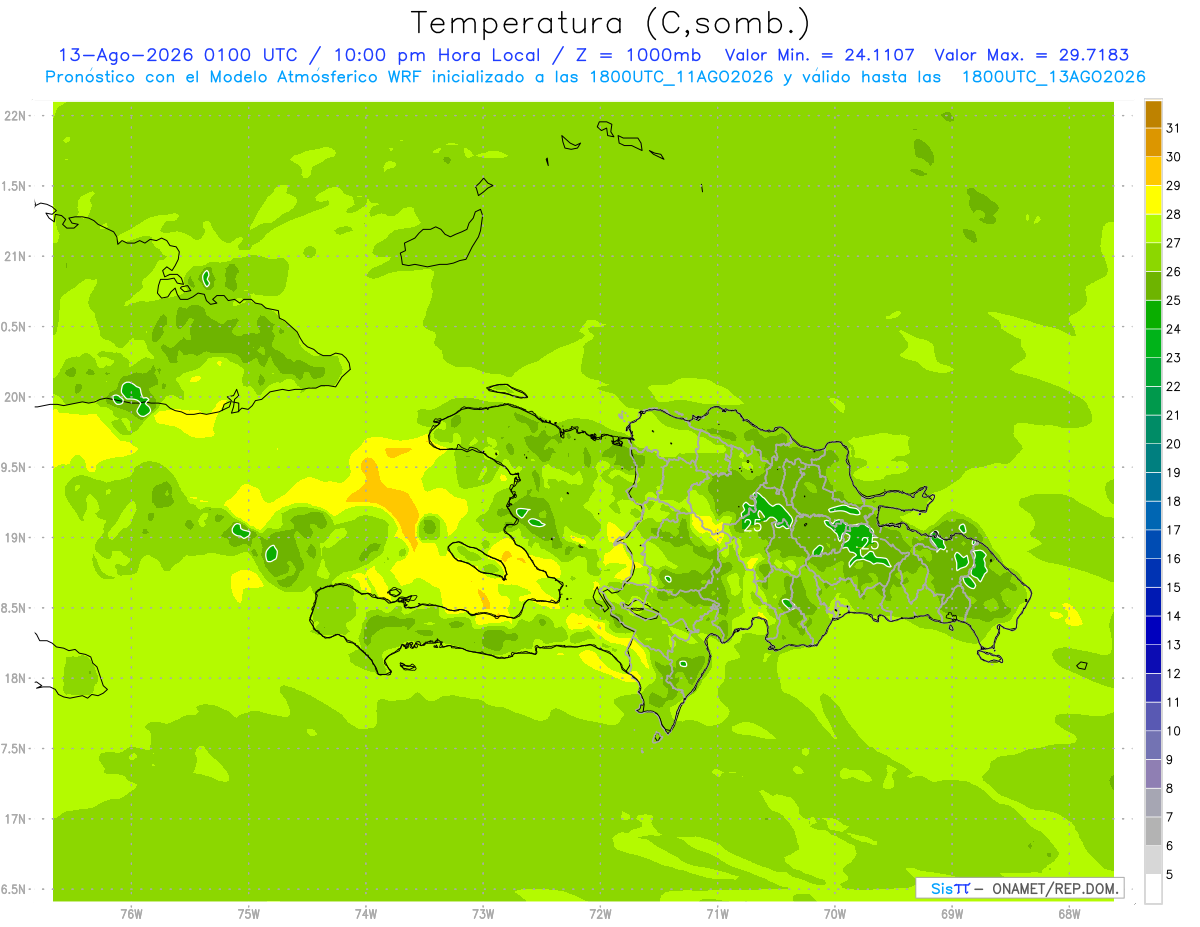Select the "22N" latitude axis label
The image size is (1200, 927).
click(x=14, y=116)
